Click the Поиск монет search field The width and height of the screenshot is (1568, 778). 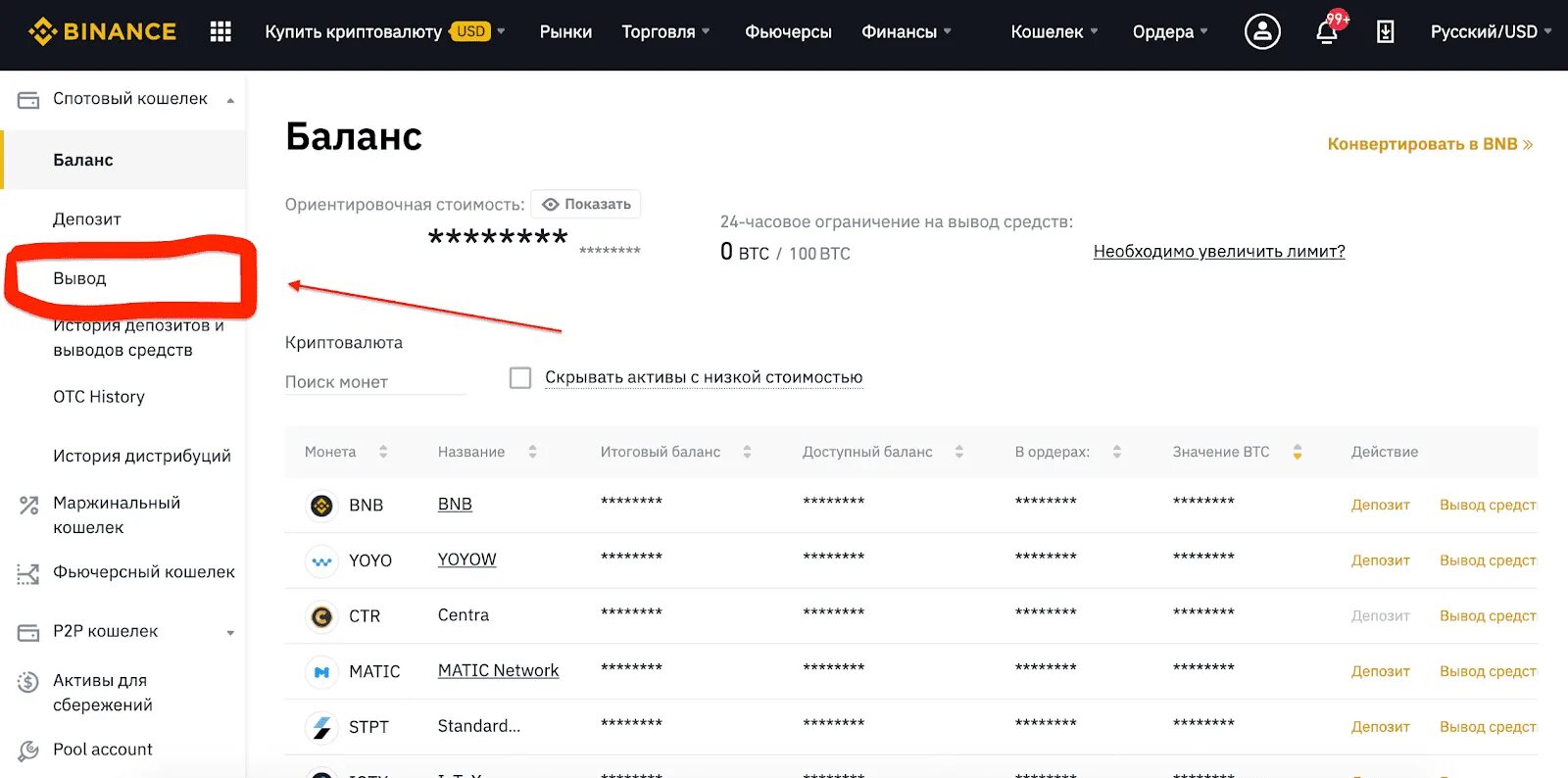(375, 382)
